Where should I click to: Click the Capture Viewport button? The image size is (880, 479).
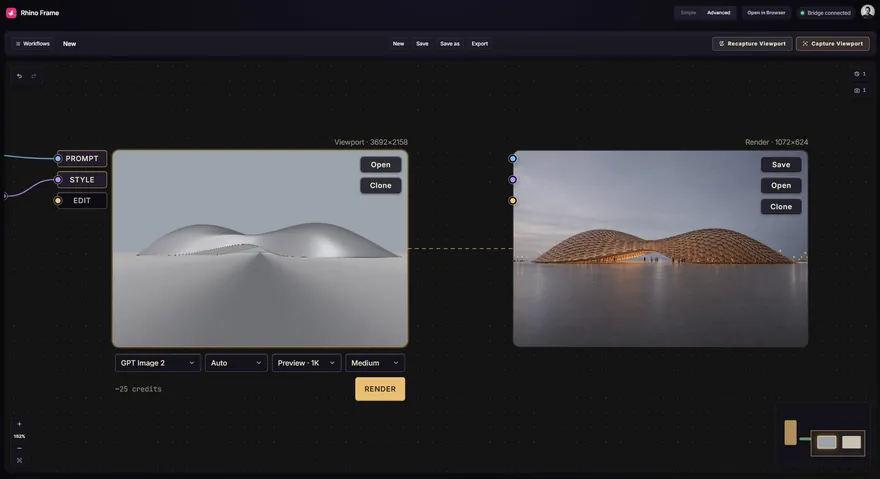(x=833, y=43)
